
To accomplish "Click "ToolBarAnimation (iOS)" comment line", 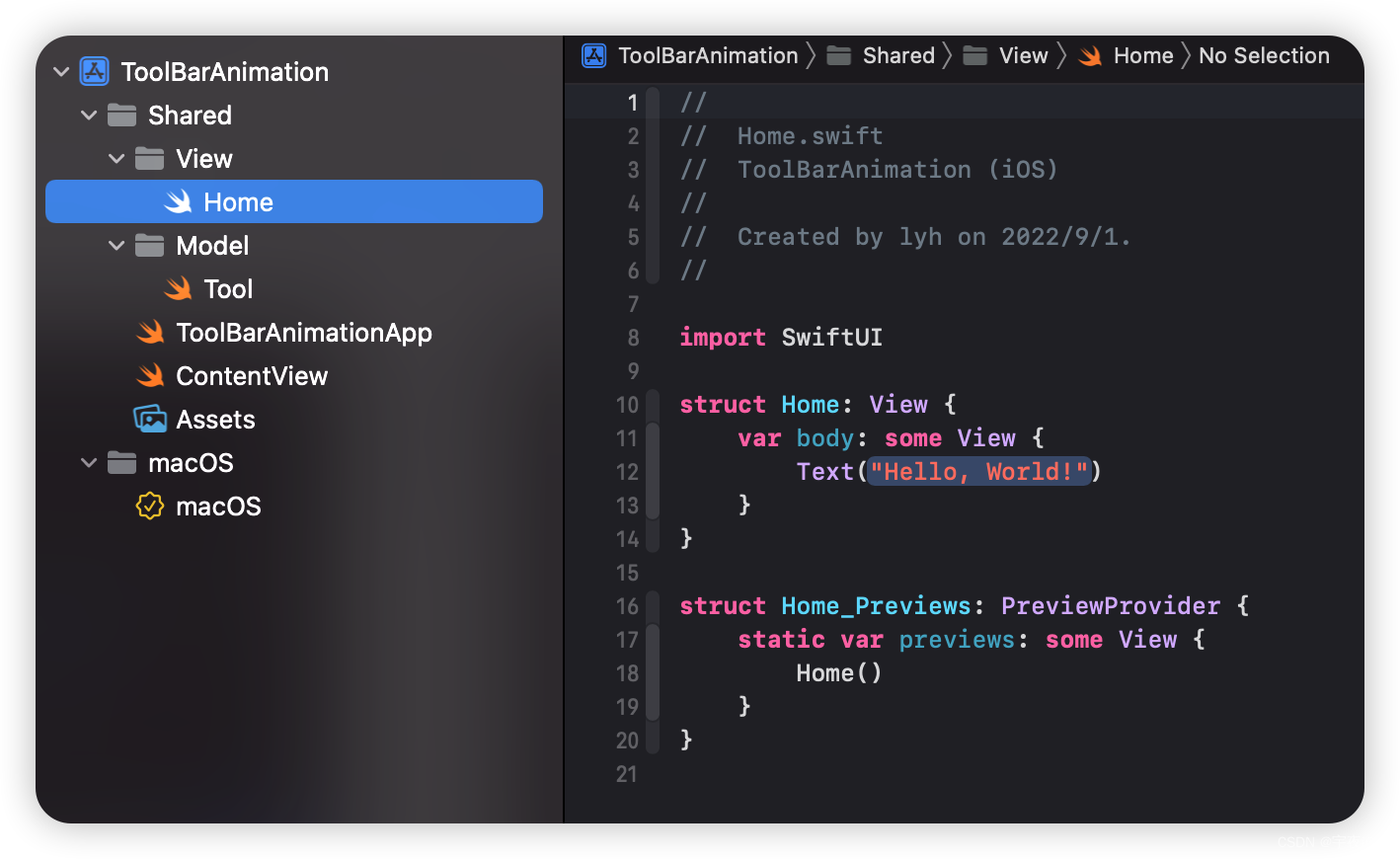I will click(x=898, y=170).
